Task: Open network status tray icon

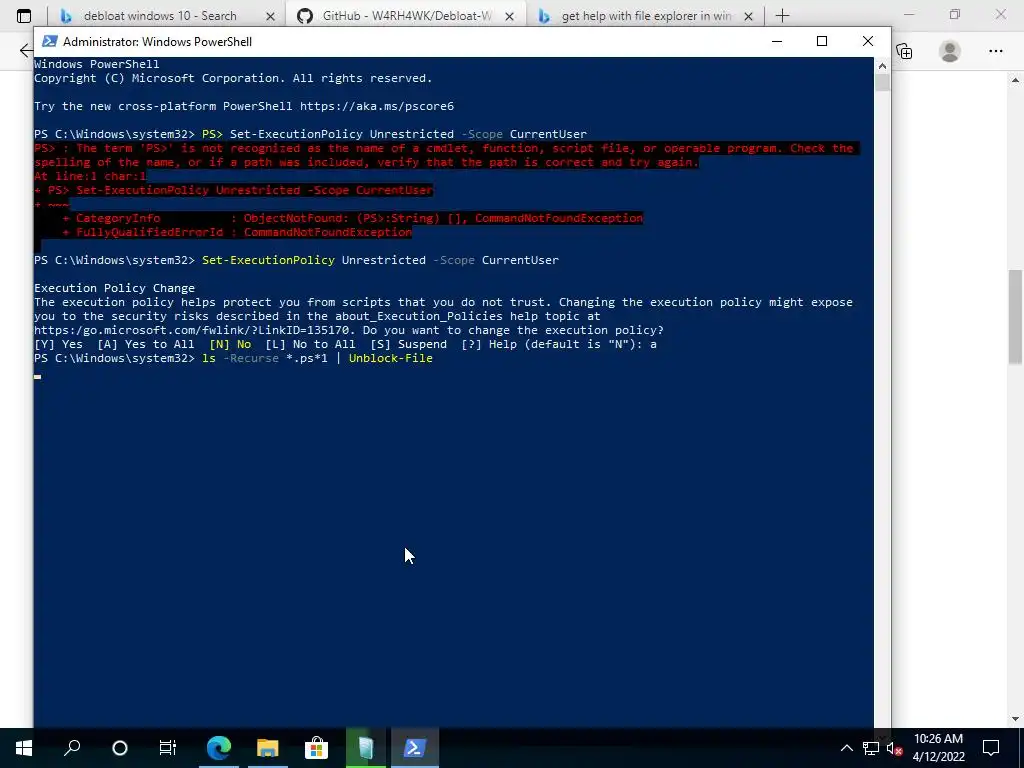Action: point(871,748)
